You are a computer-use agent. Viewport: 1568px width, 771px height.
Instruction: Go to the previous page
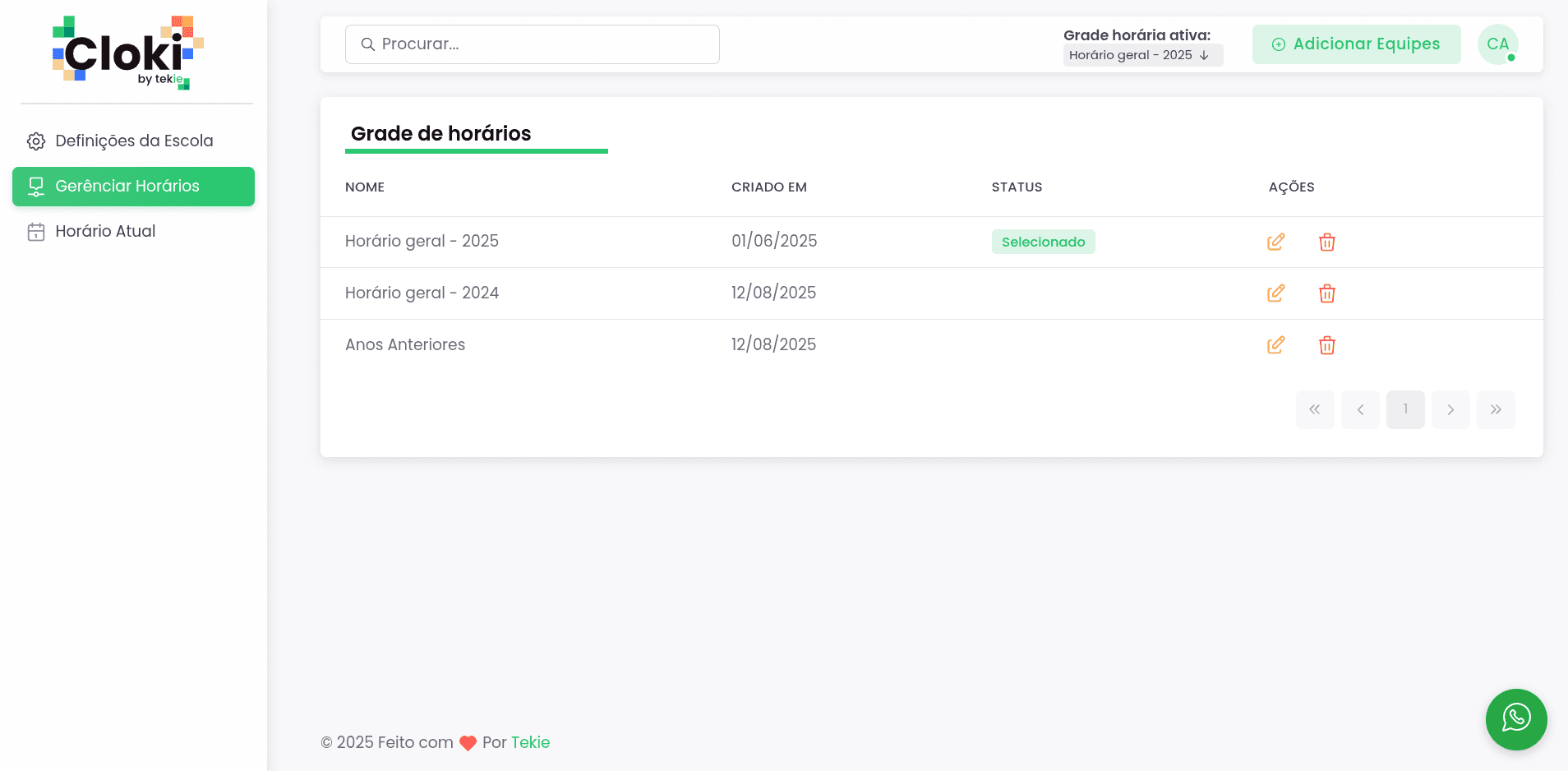tap(1360, 409)
